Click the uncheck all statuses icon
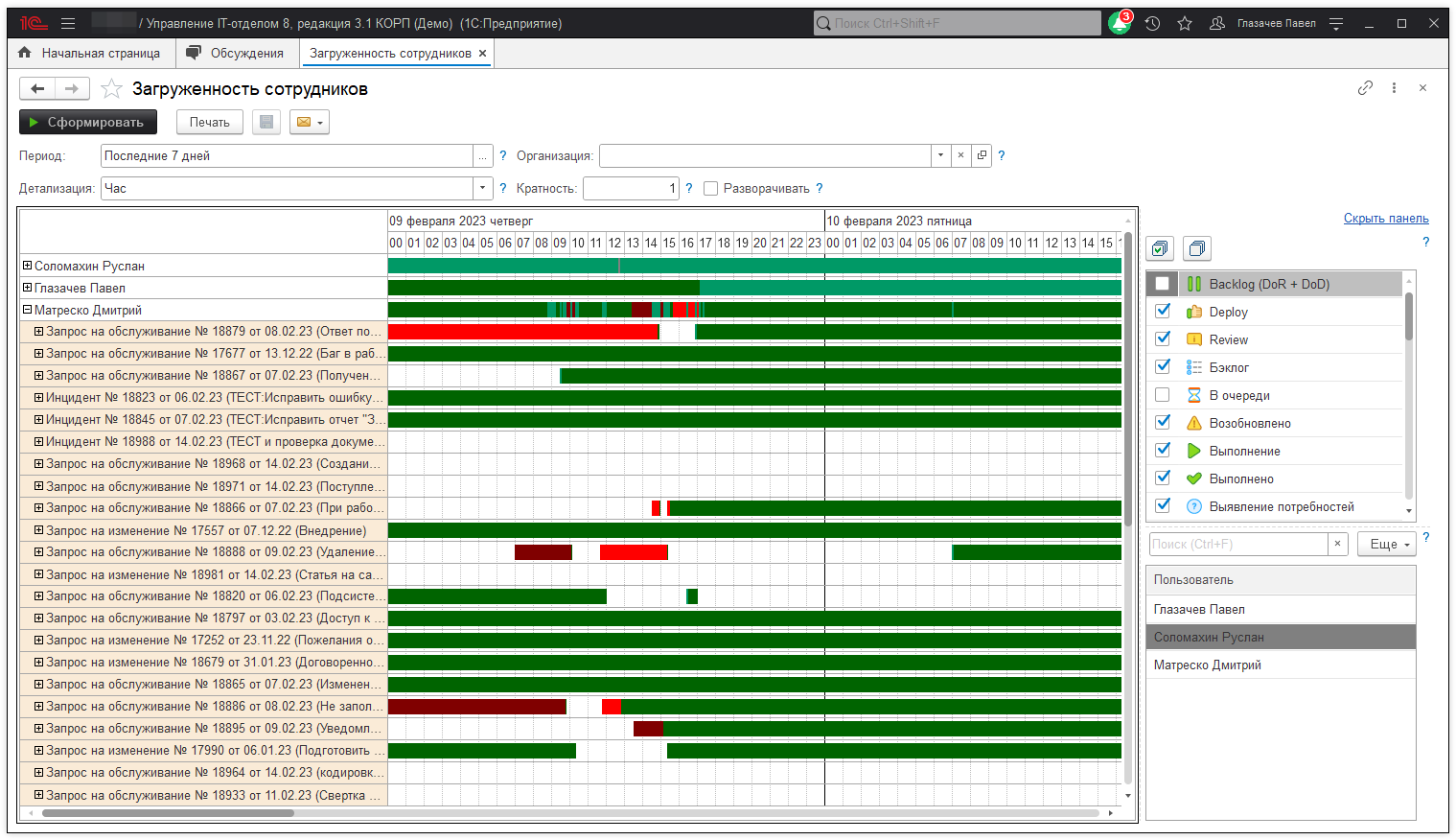The height and width of the screenshot is (840, 1456). [x=1197, y=248]
